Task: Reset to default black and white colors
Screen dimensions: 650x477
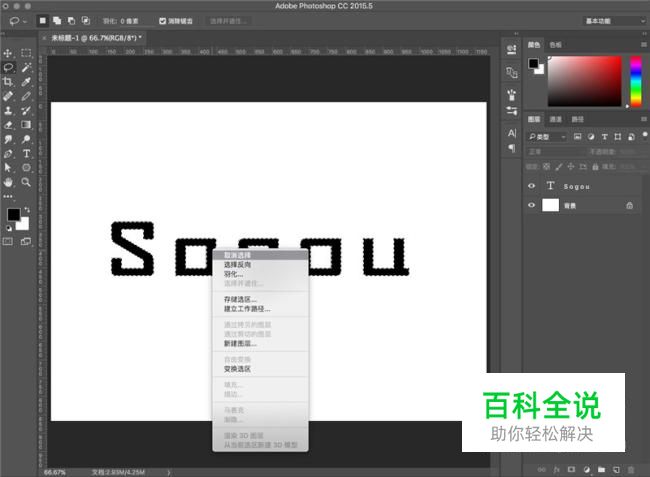Action: [9, 228]
